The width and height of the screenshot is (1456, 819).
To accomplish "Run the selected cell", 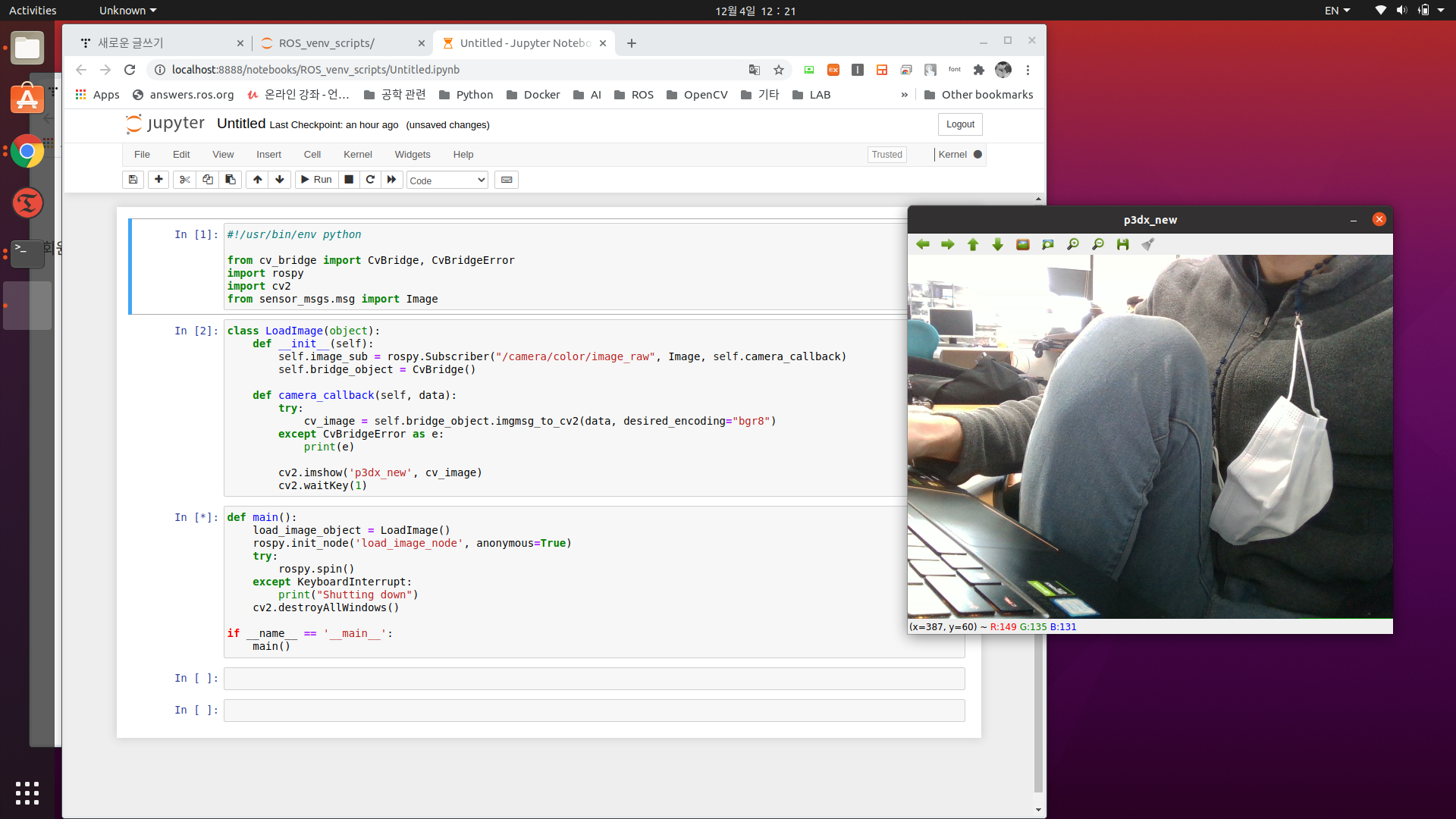I will (x=316, y=180).
